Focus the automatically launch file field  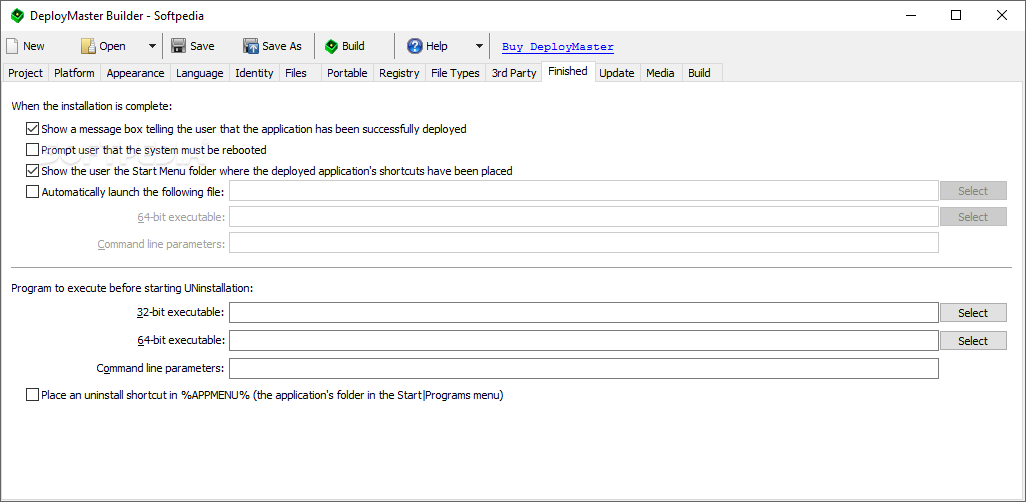(x=584, y=191)
